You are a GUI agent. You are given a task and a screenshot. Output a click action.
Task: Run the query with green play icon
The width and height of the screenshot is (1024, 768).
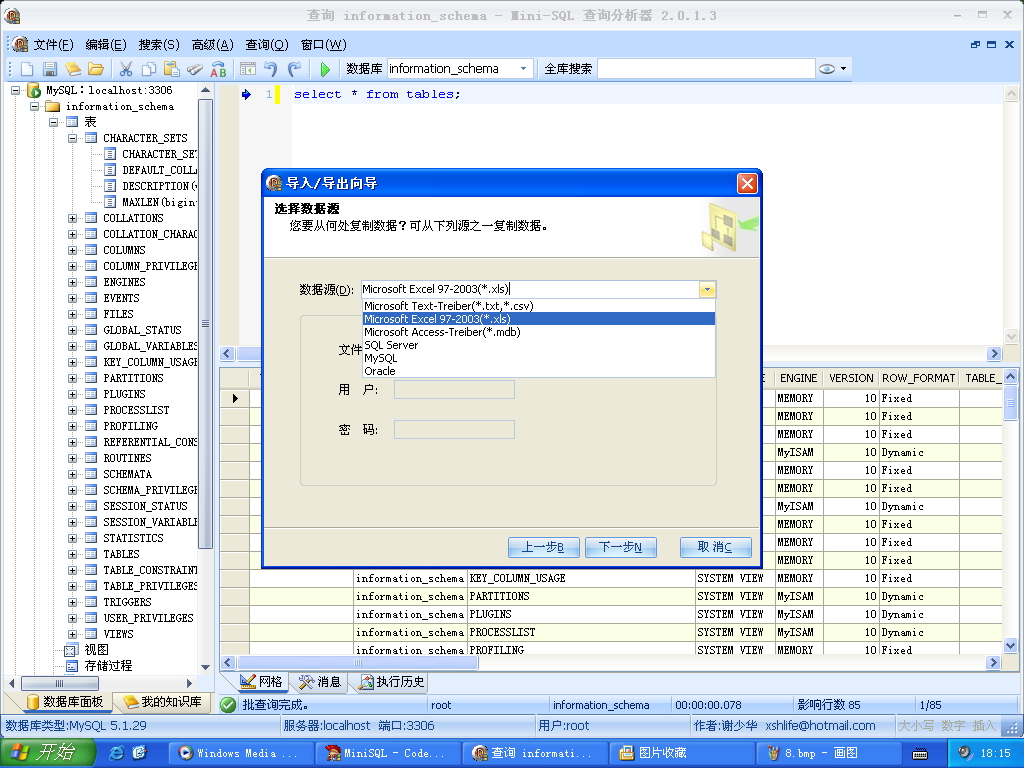(x=325, y=69)
